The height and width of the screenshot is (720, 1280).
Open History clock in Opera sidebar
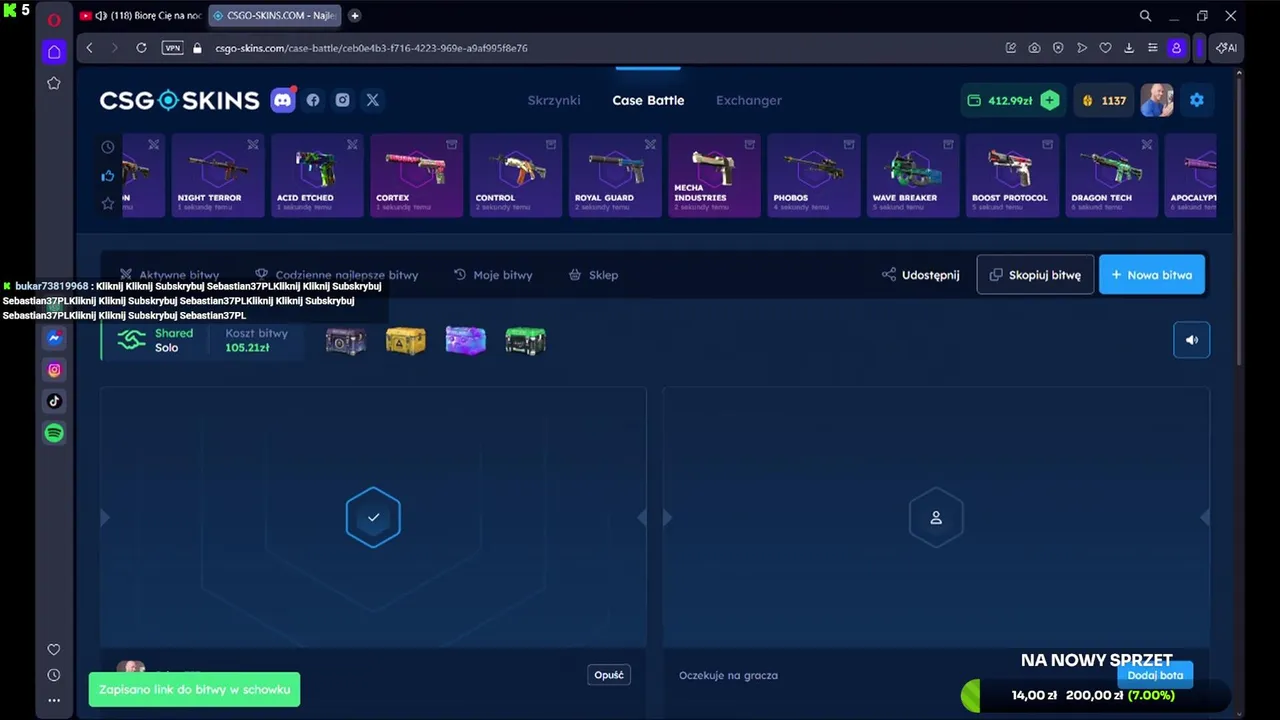coord(54,675)
